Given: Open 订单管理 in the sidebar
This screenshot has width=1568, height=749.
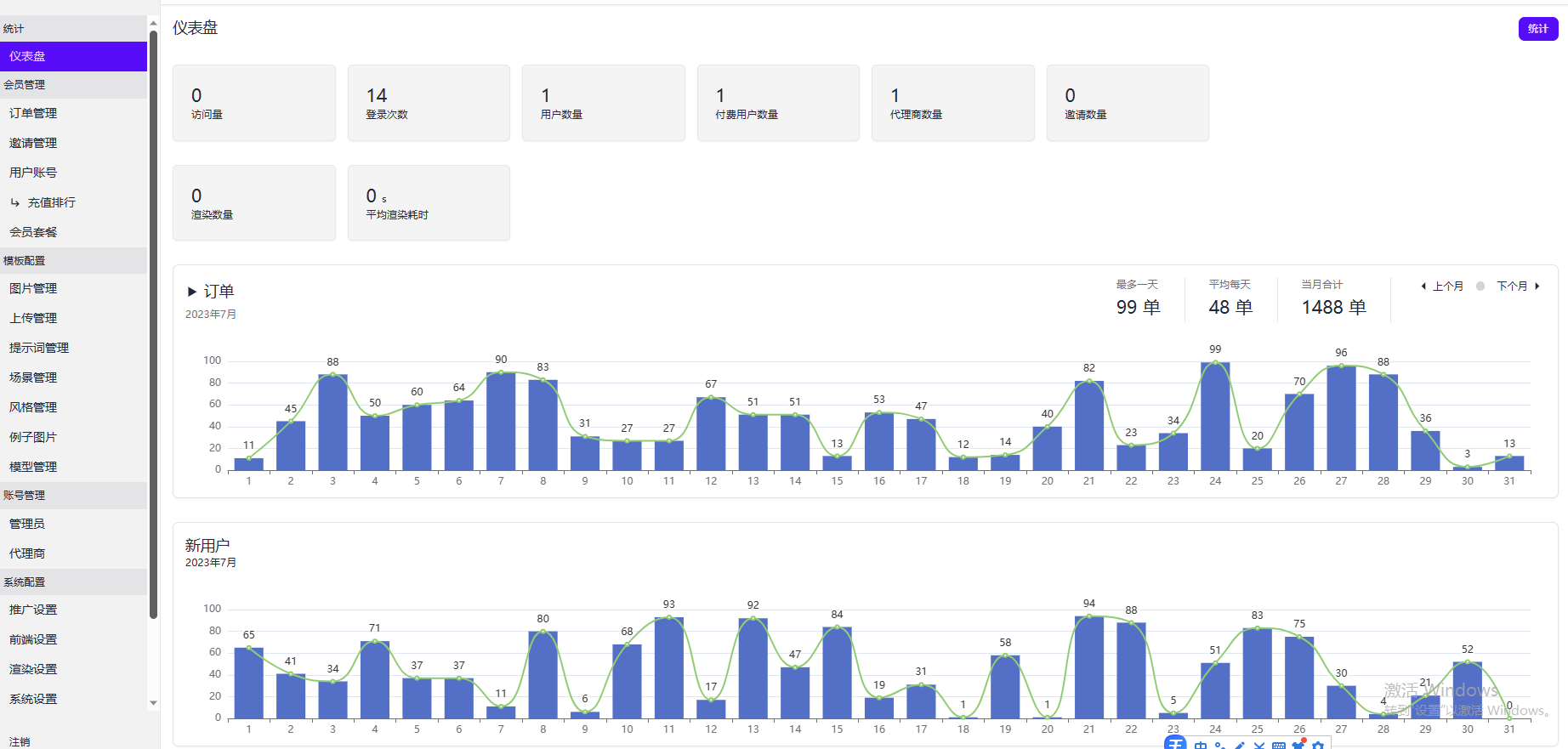Looking at the screenshot, I should pyautogui.click(x=33, y=113).
